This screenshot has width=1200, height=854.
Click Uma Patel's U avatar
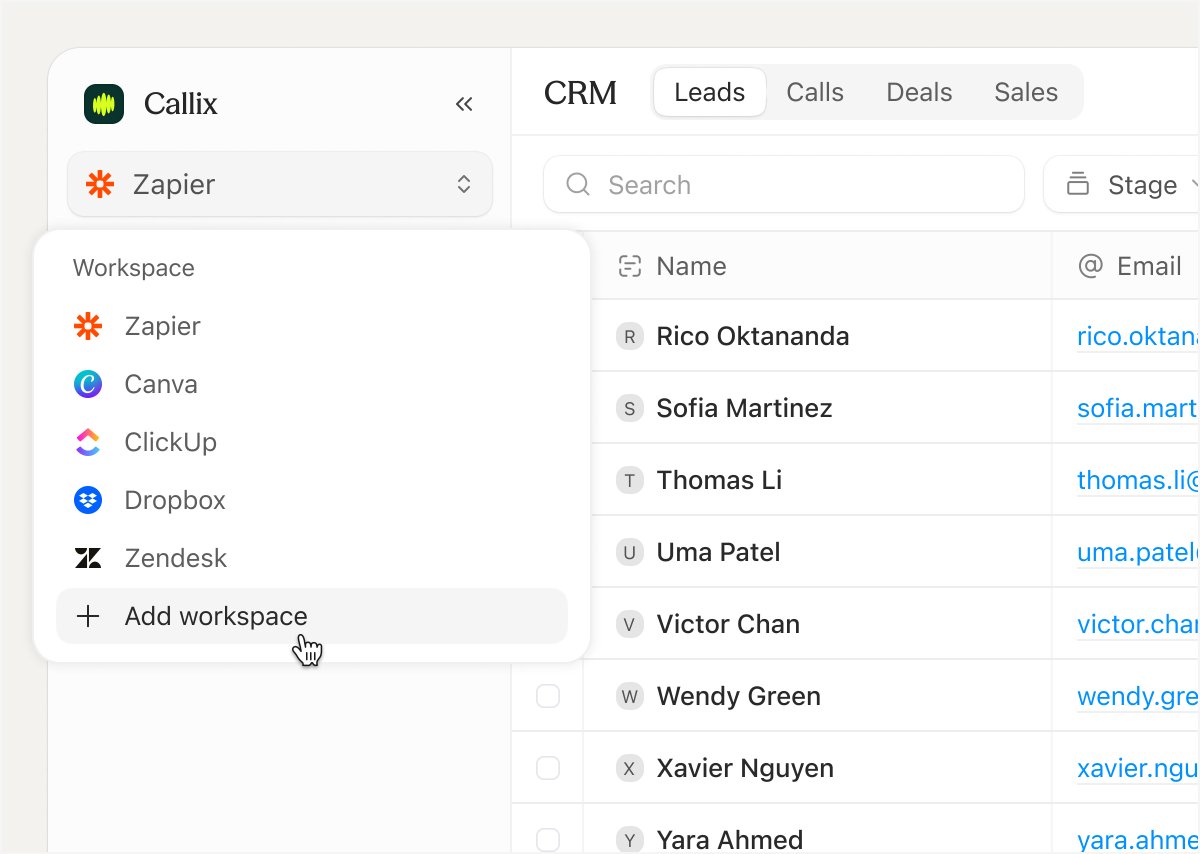coord(629,552)
